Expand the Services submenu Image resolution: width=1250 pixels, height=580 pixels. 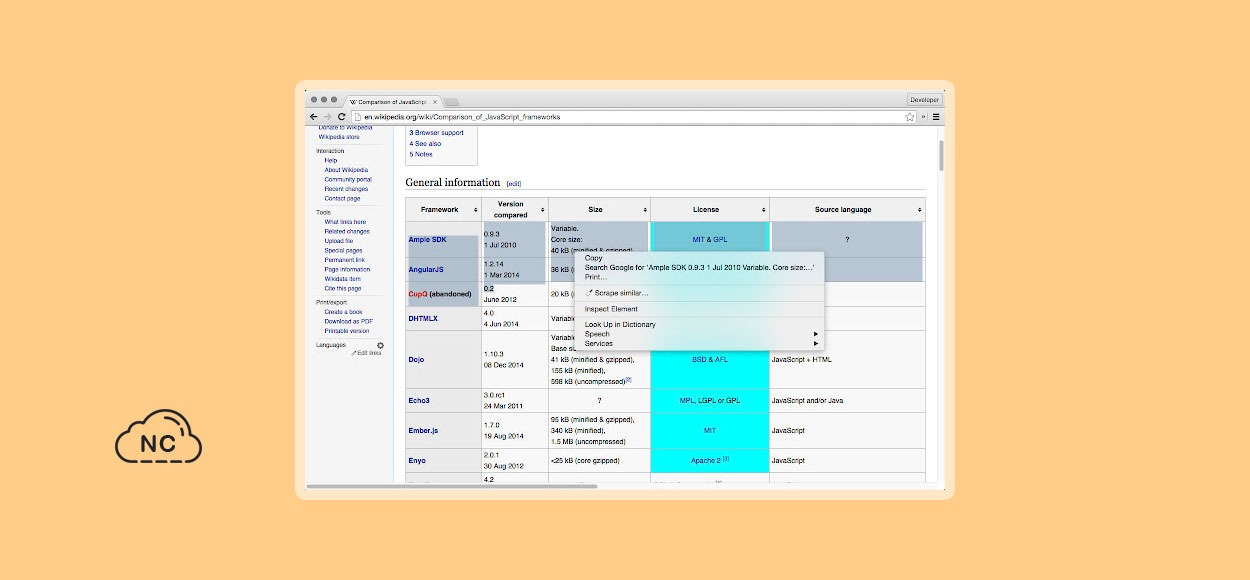click(x=699, y=343)
